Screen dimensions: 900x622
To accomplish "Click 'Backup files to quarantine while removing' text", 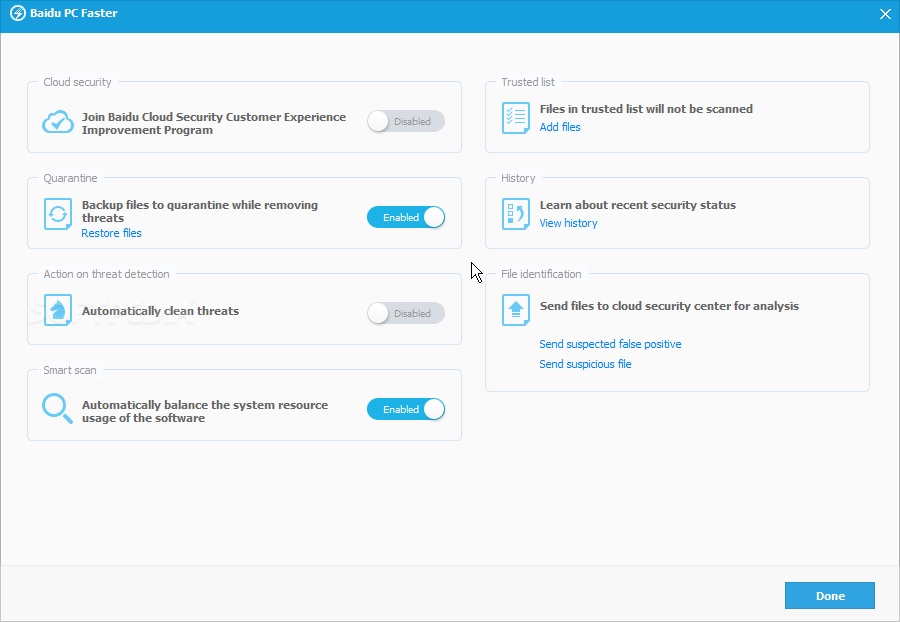I will (199, 205).
